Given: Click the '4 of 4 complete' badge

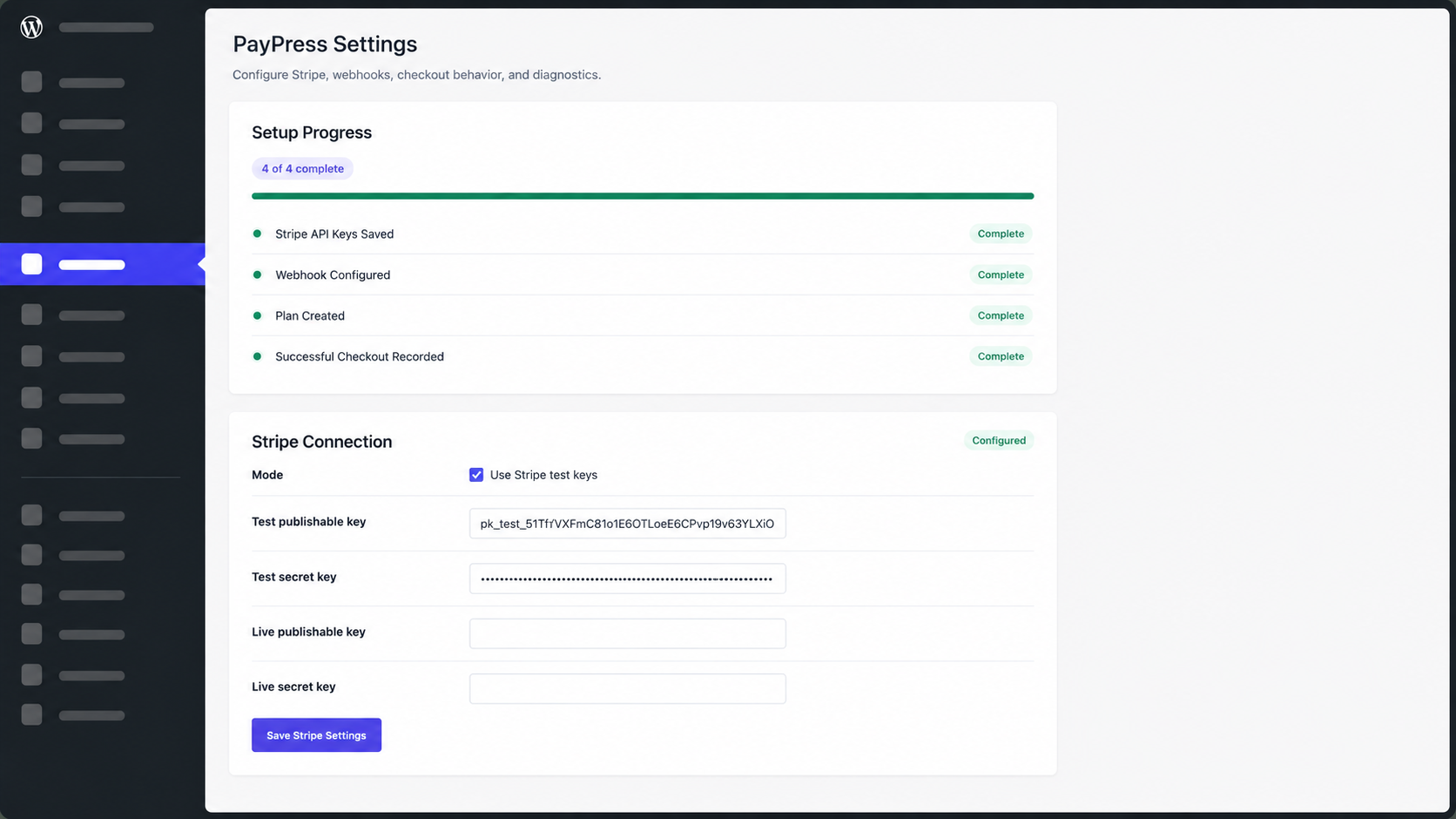Looking at the screenshot, I should coord(302,168).
